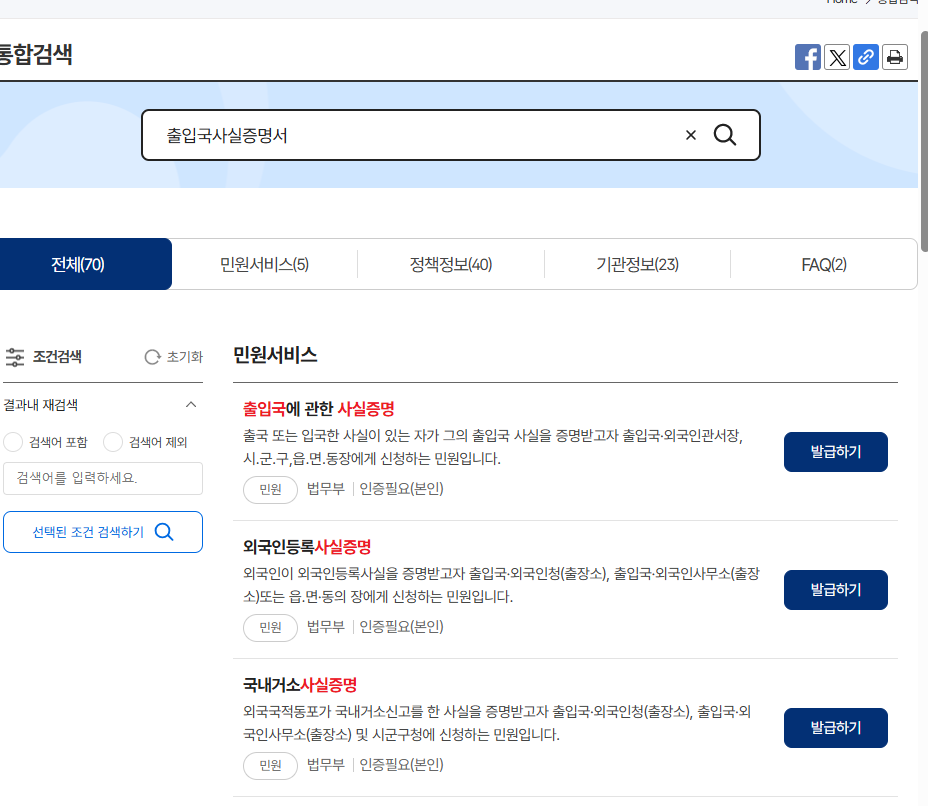928x806 pixels.
Task: Clear the search box with X icon
Action: [x=689, y=134]
